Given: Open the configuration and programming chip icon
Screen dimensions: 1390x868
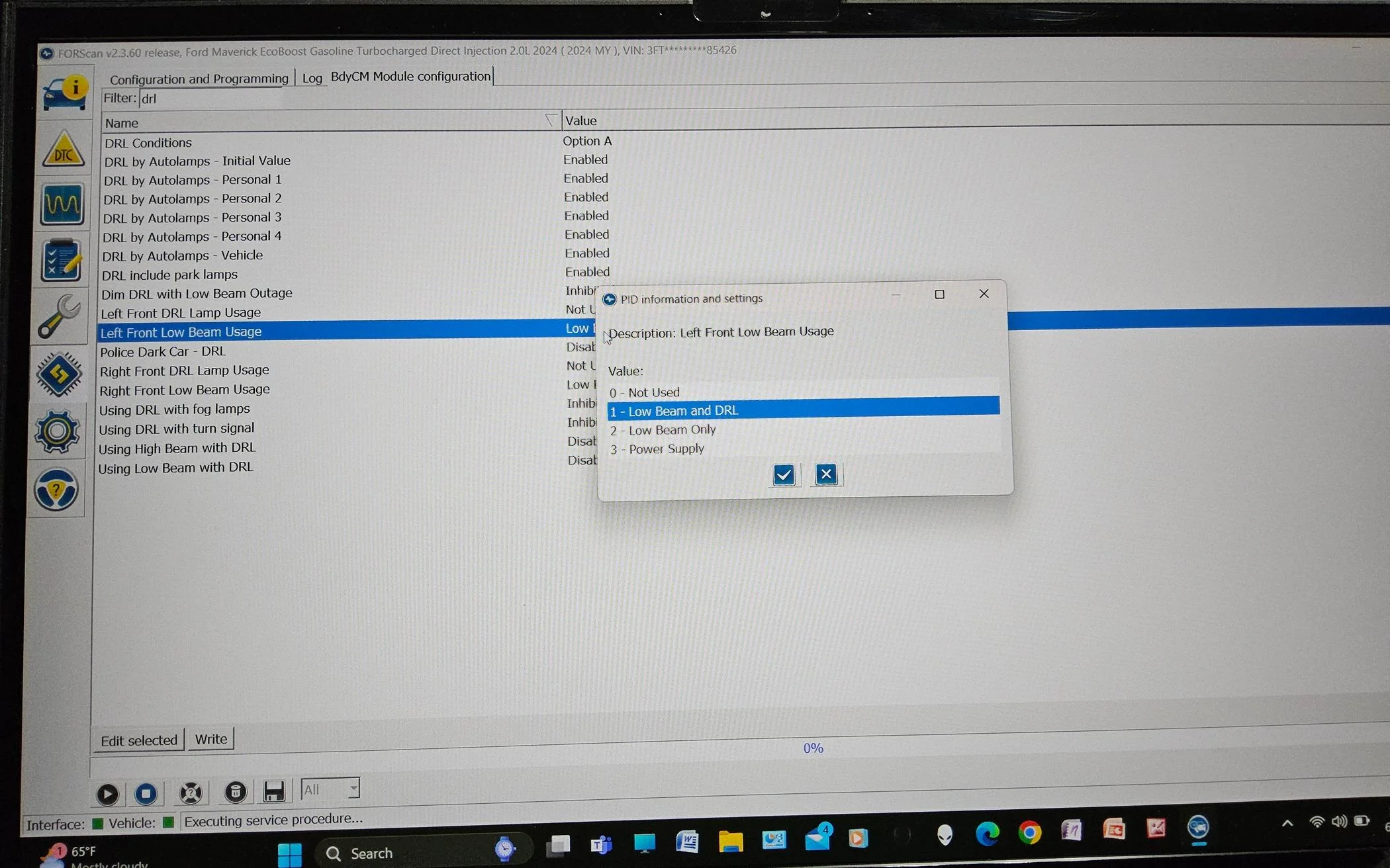Looking at the screenshot, I should point(59,374).
